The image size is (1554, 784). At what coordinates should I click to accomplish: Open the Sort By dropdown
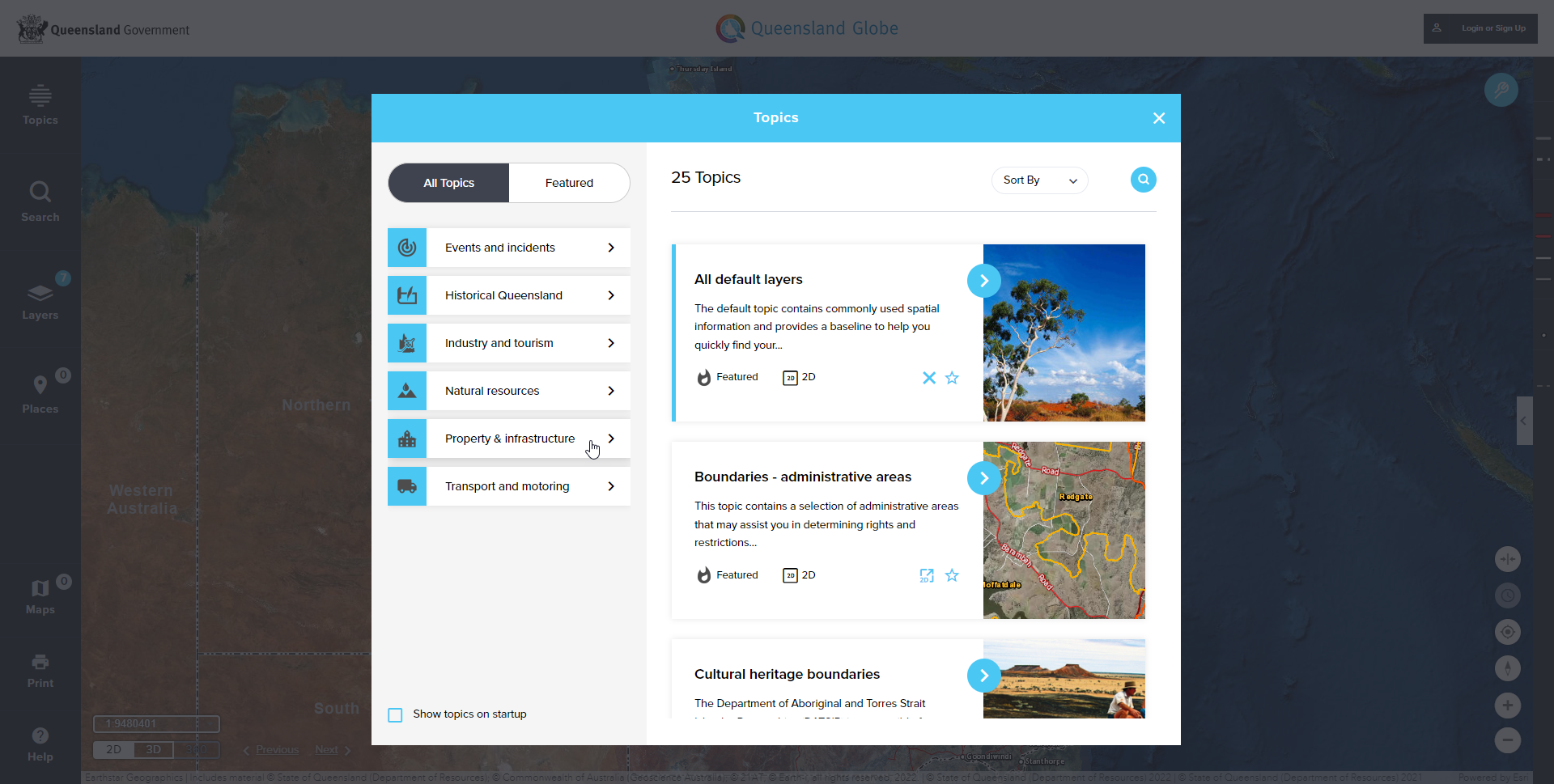(x=1039, y=180)
